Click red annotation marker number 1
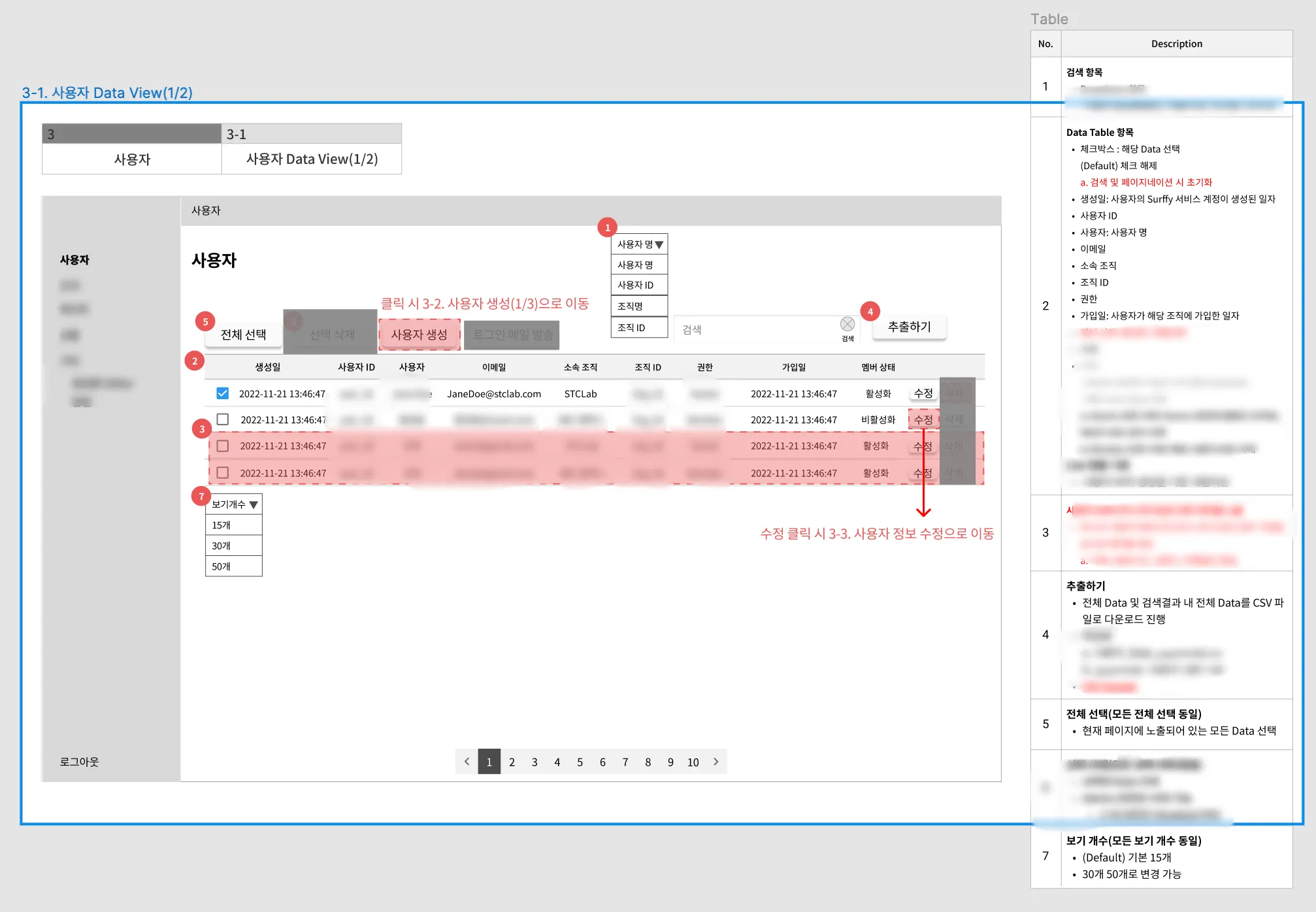Viewport: 1316px width, 912px height. point(607,227)
